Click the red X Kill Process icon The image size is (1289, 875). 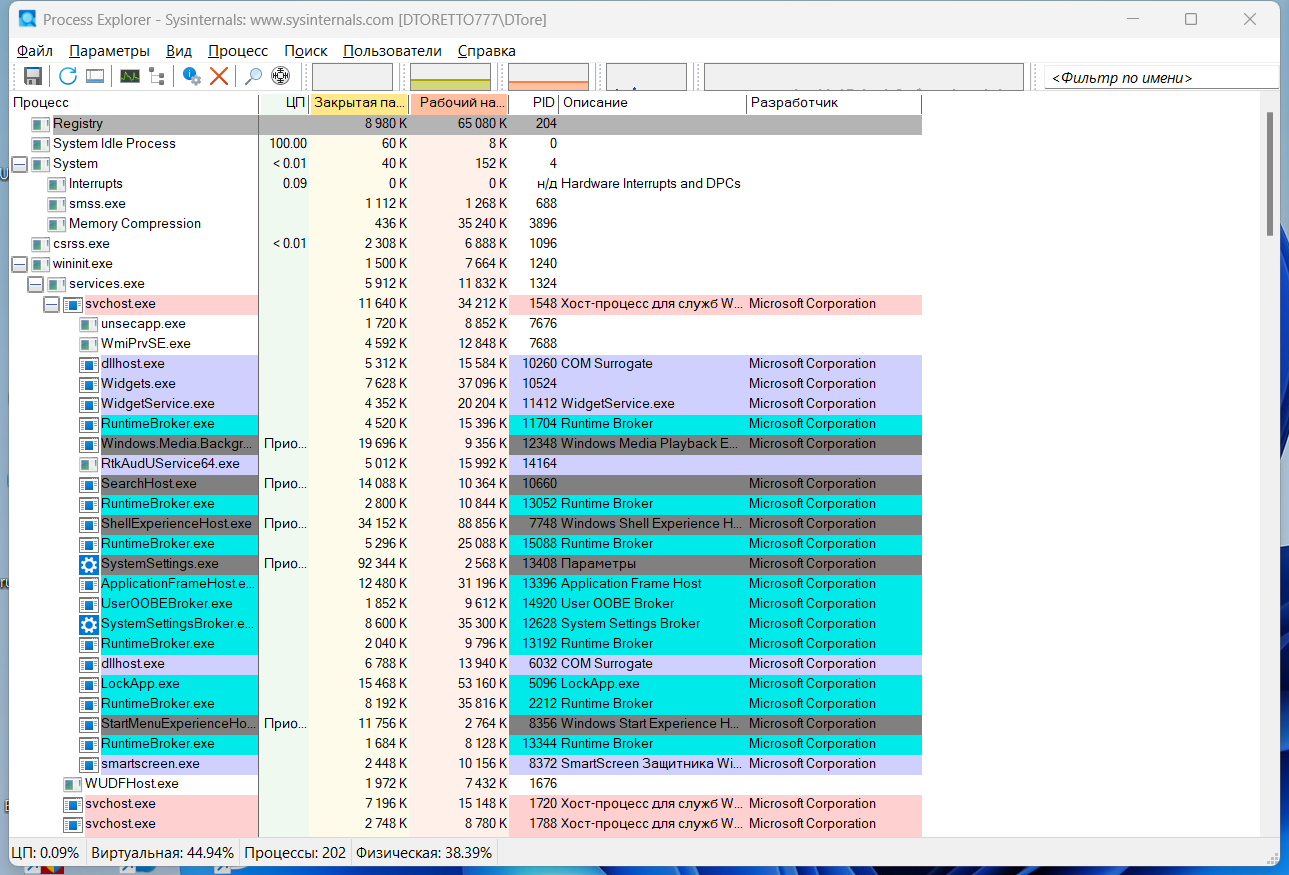[219, 76]
